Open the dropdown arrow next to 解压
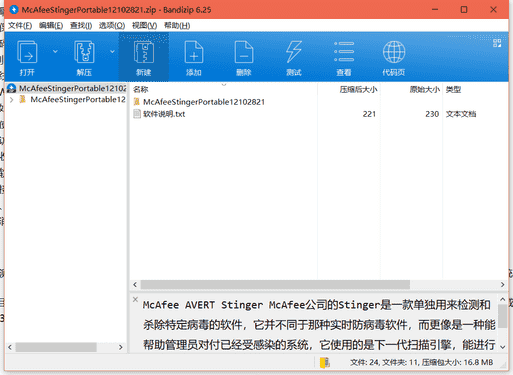Screen dimensions: 513x375 click(x=112, y=52)
